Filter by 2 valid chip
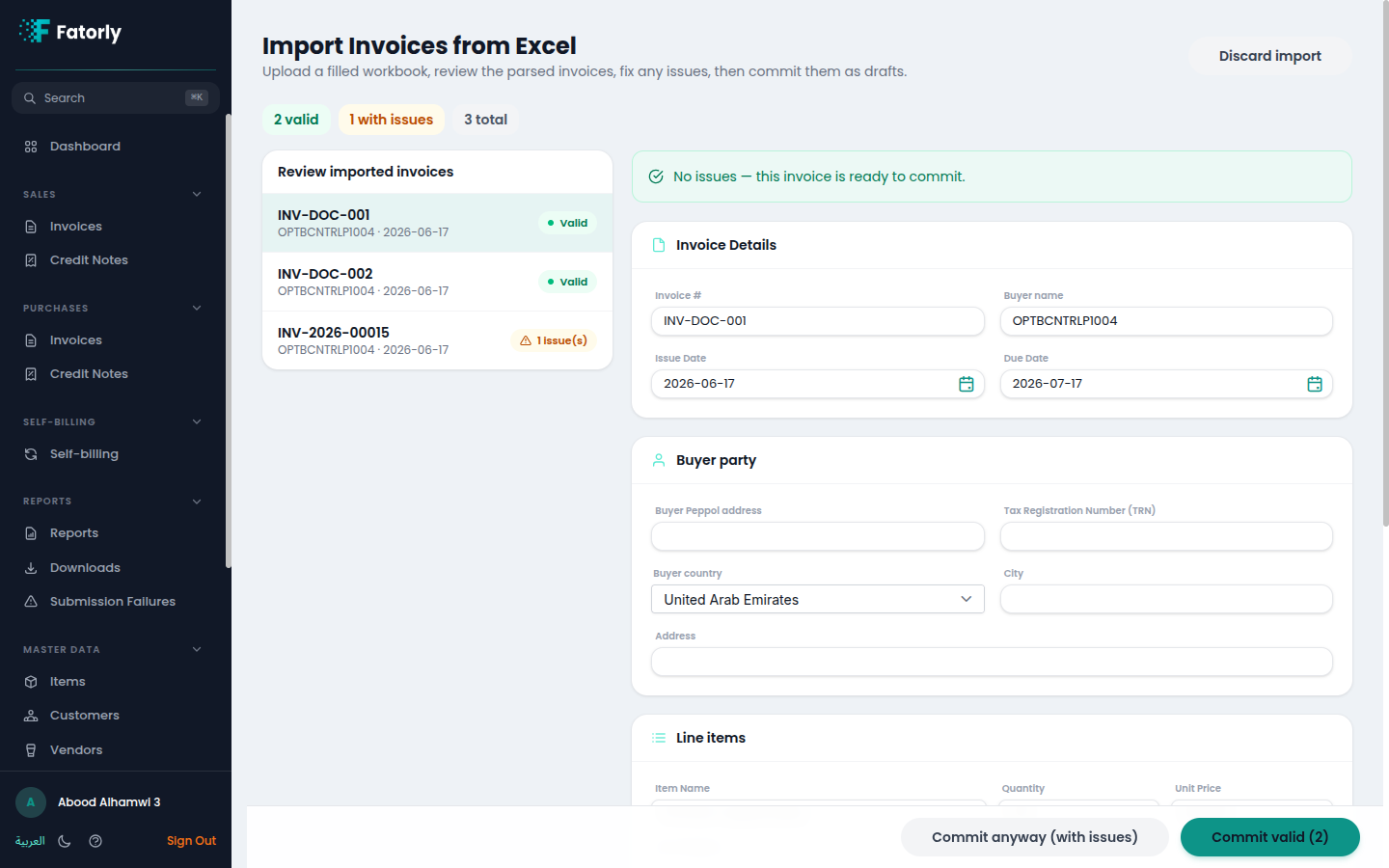This screenshot has height=868, width=1389. (x=296, y=120)
